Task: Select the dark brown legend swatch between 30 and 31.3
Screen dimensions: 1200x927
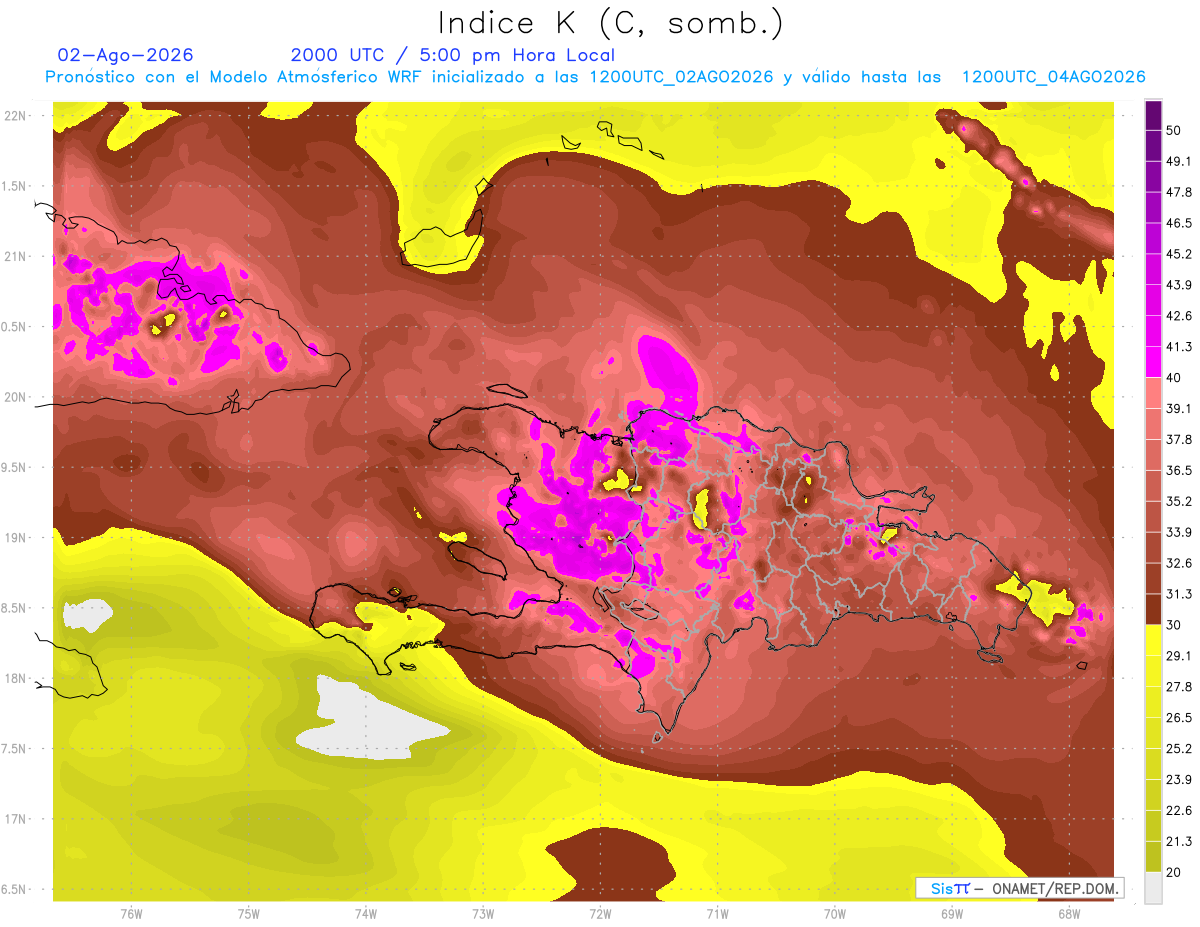Action: pos(1153,609)
